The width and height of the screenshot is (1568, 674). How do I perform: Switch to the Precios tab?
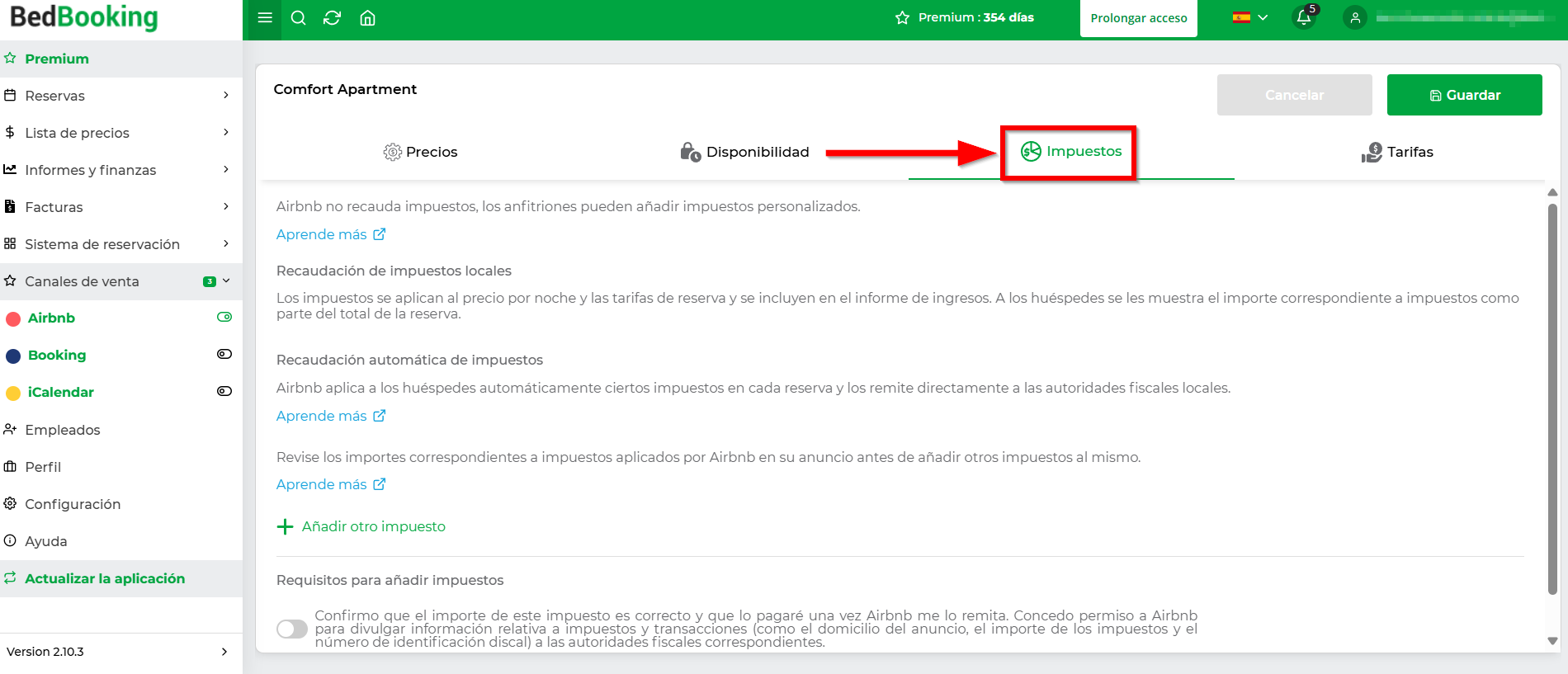coord(420,152)
